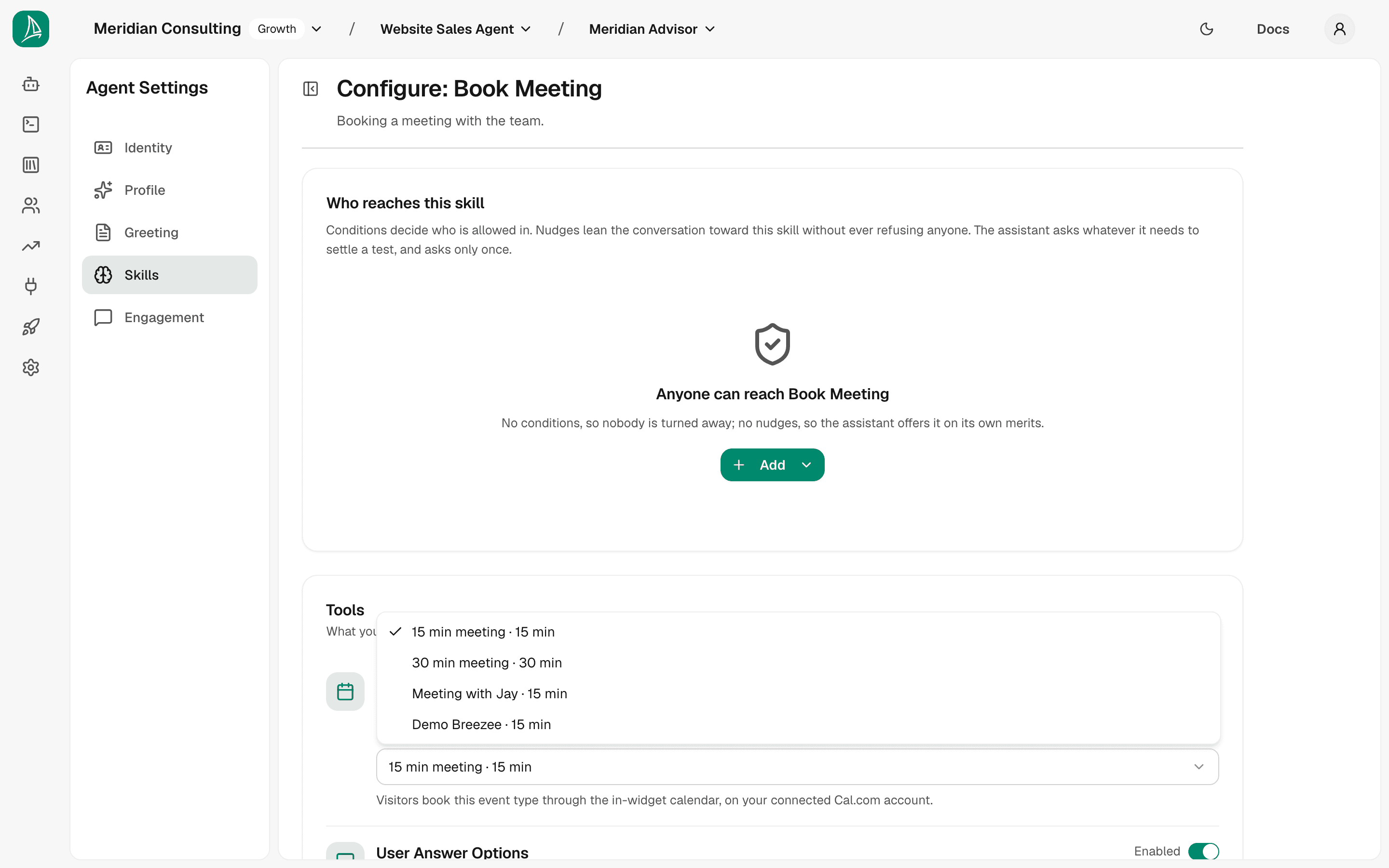Open the integrations plug sidebar icon

pyautogui.click(x=31, y=286)
